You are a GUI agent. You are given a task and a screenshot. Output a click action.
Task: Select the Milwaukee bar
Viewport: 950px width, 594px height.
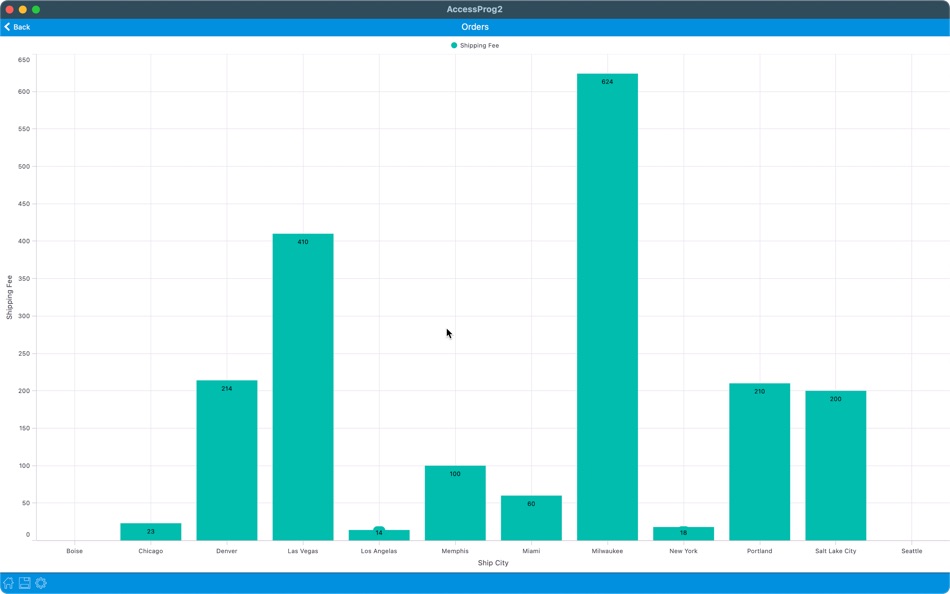pos(607,307)
